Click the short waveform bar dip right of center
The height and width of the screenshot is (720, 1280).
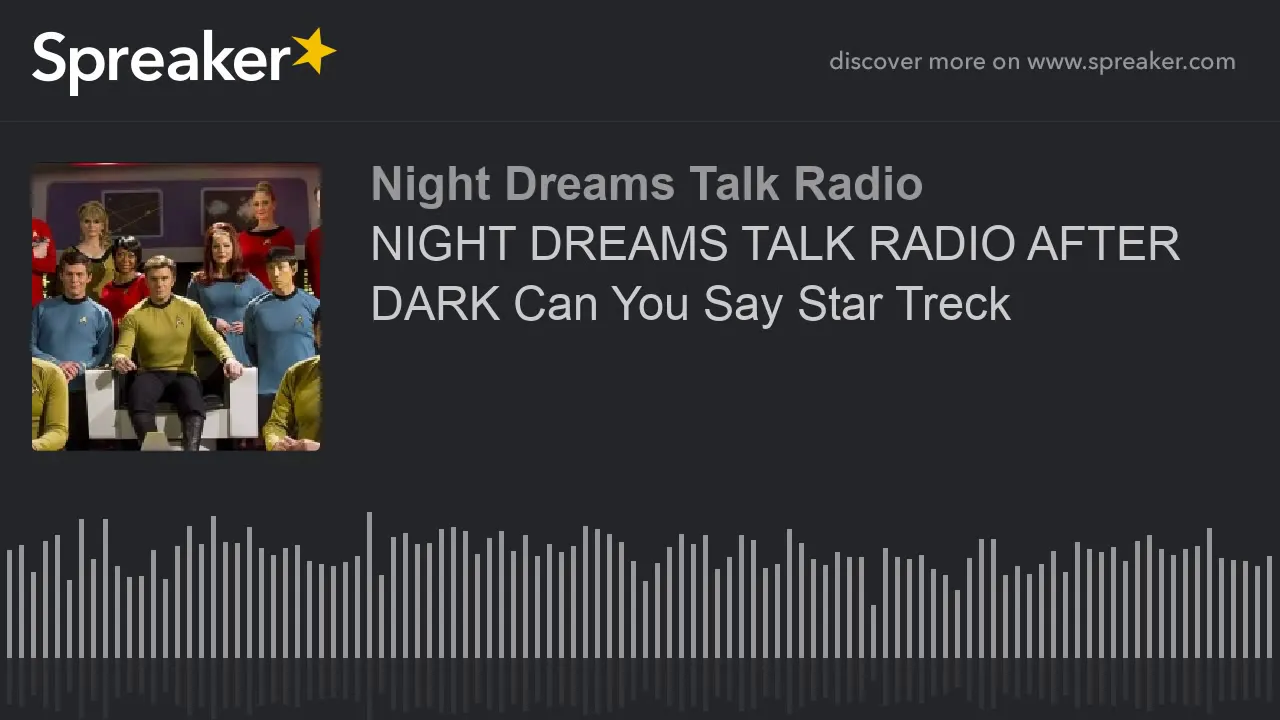click(x=873, y=631)
